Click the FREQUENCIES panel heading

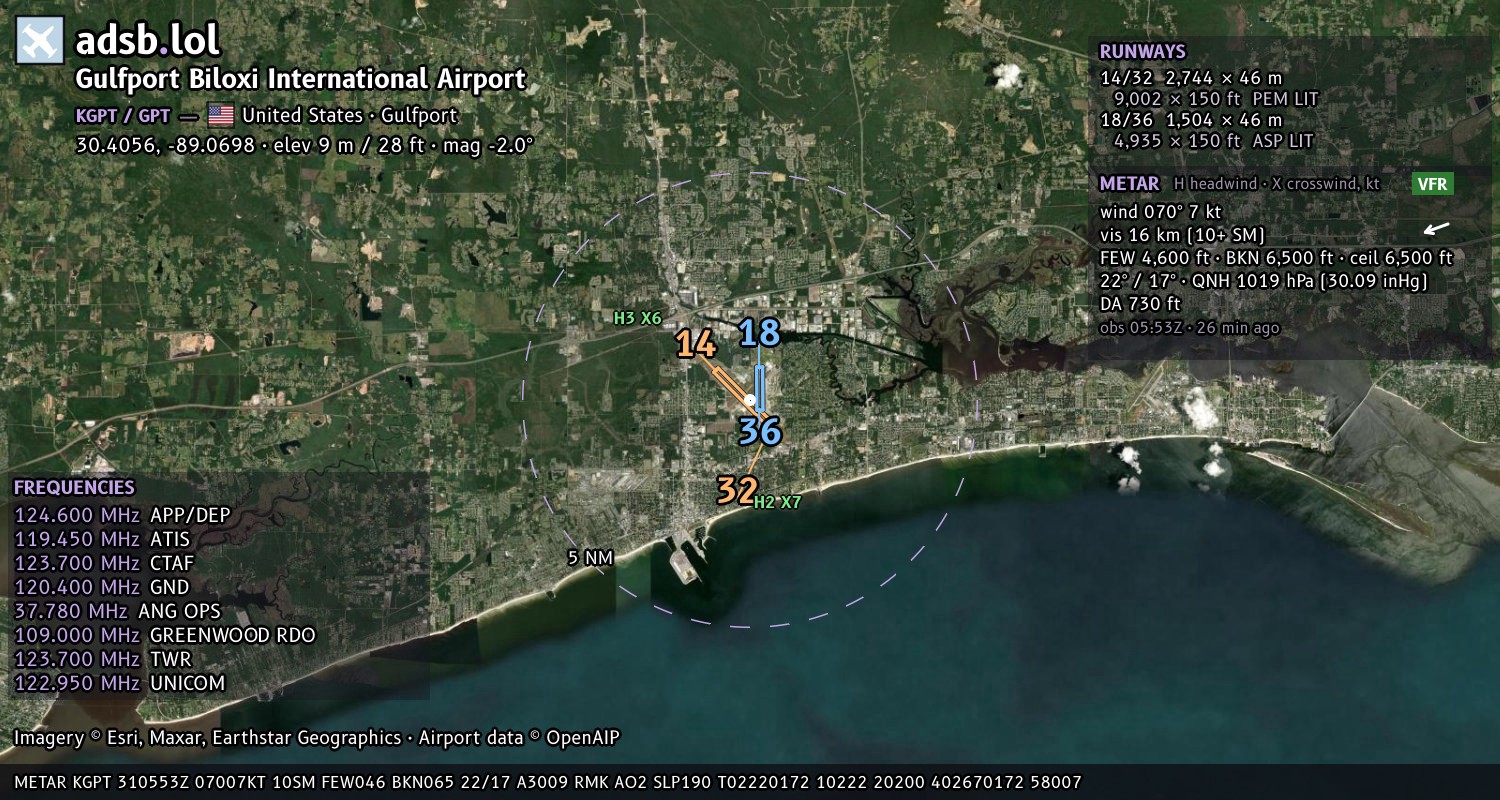click(74, 488)
